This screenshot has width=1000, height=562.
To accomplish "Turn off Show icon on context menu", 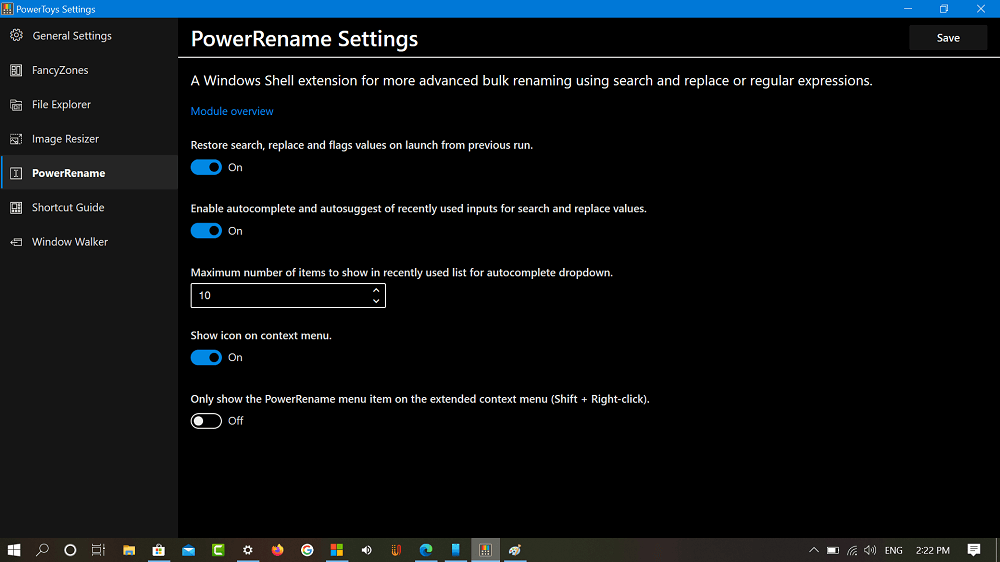I will (206, 357).
